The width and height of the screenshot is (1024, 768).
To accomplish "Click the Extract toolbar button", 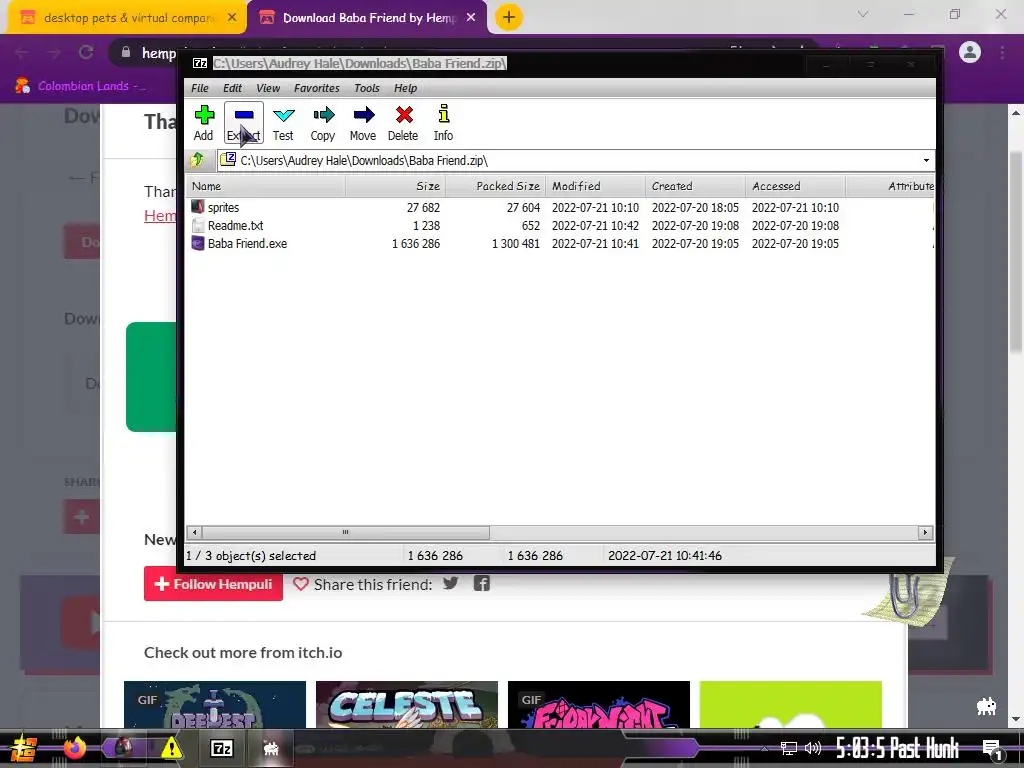I will (x=244, y=123).
